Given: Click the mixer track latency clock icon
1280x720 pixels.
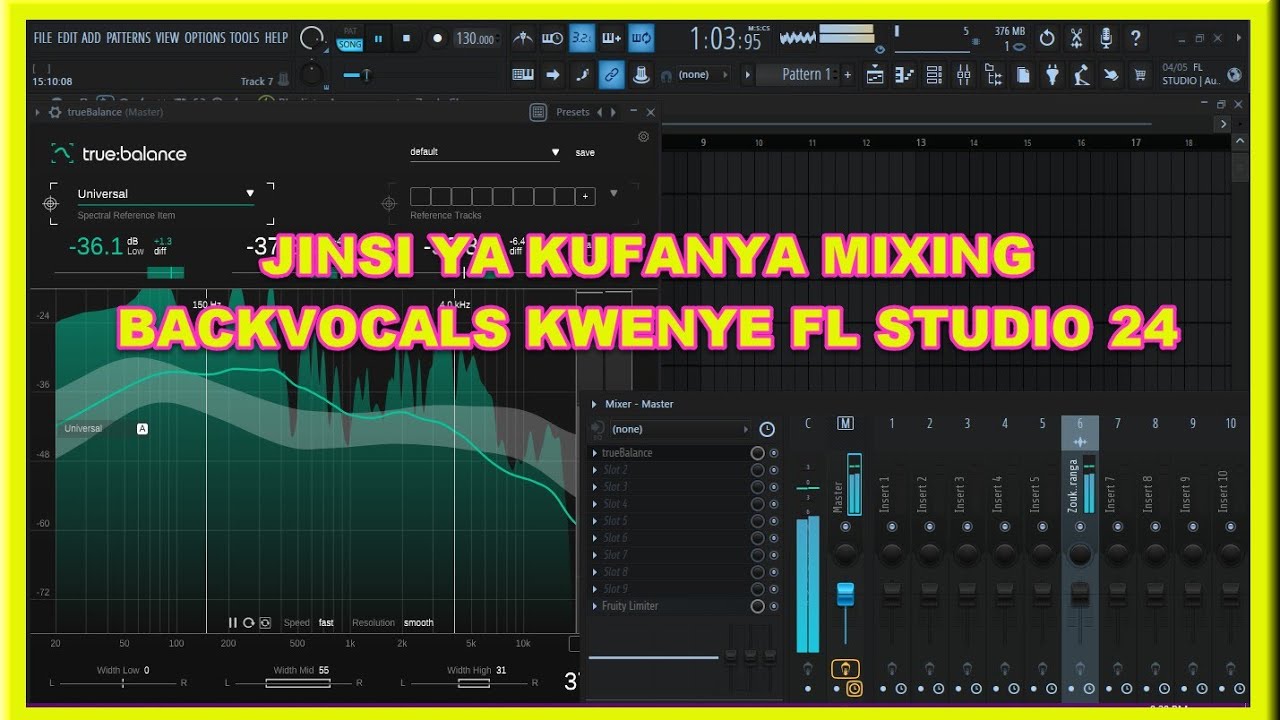Looking at the screenshot, I should [767, 429].
